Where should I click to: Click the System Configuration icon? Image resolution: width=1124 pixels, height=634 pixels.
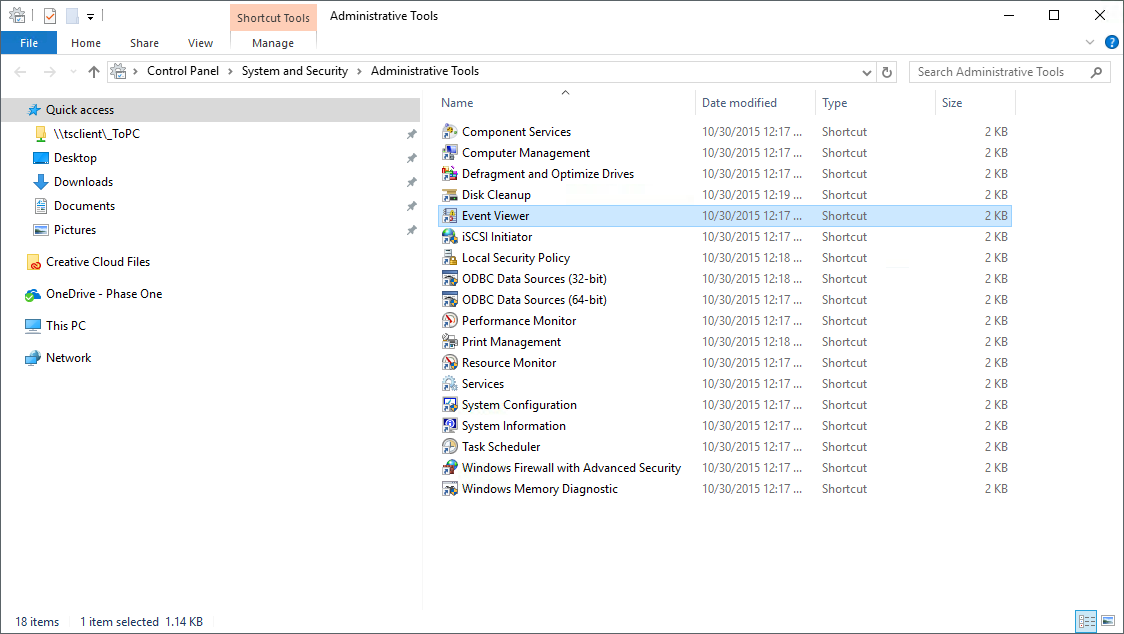pyautogui.click(x=449, y=404)
